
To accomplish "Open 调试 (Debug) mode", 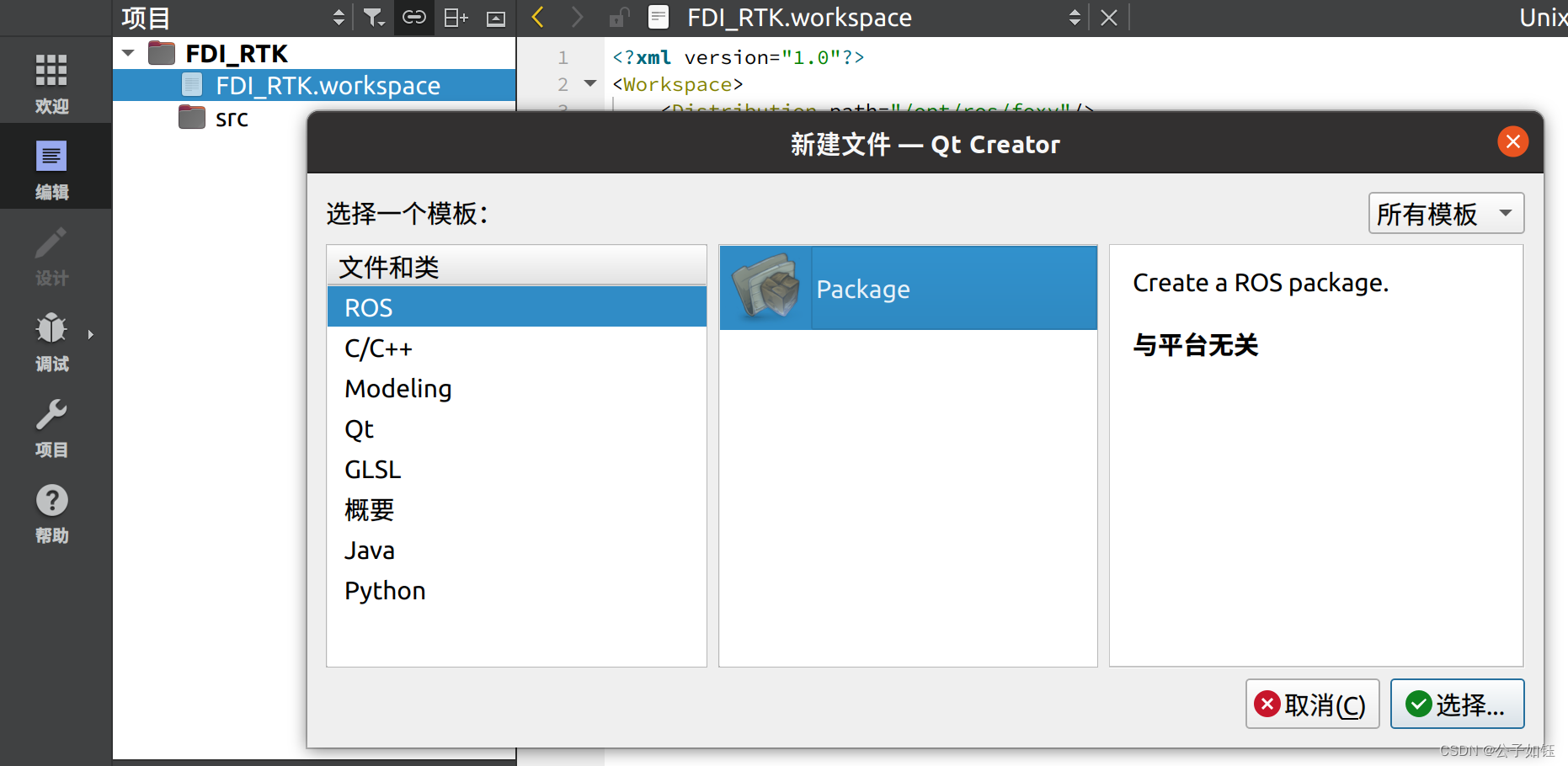I will [x=51, y=343].
